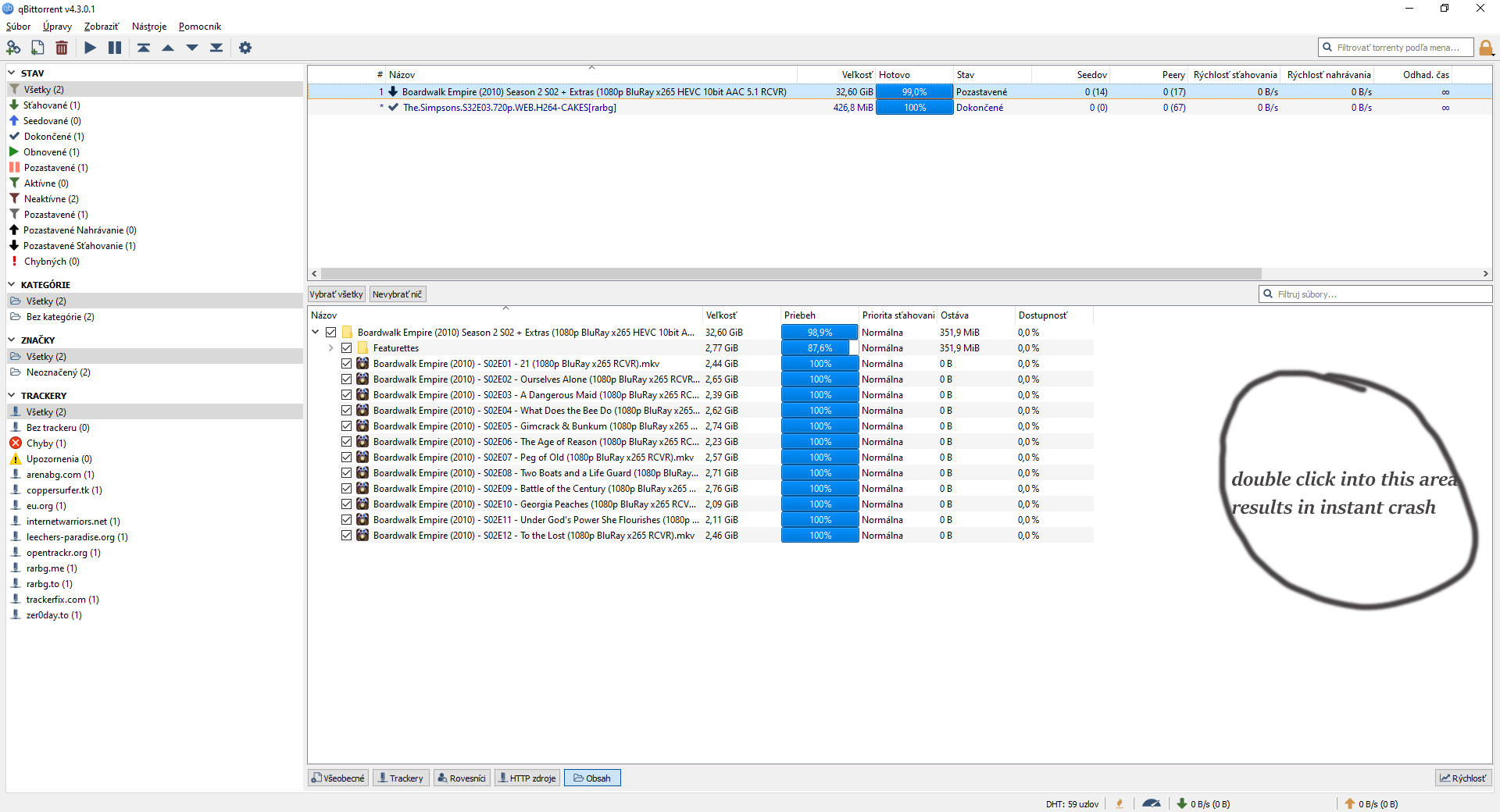The image size is (1500, 812).
Task: Move torrent down in queue
Action: coord(192,48)
